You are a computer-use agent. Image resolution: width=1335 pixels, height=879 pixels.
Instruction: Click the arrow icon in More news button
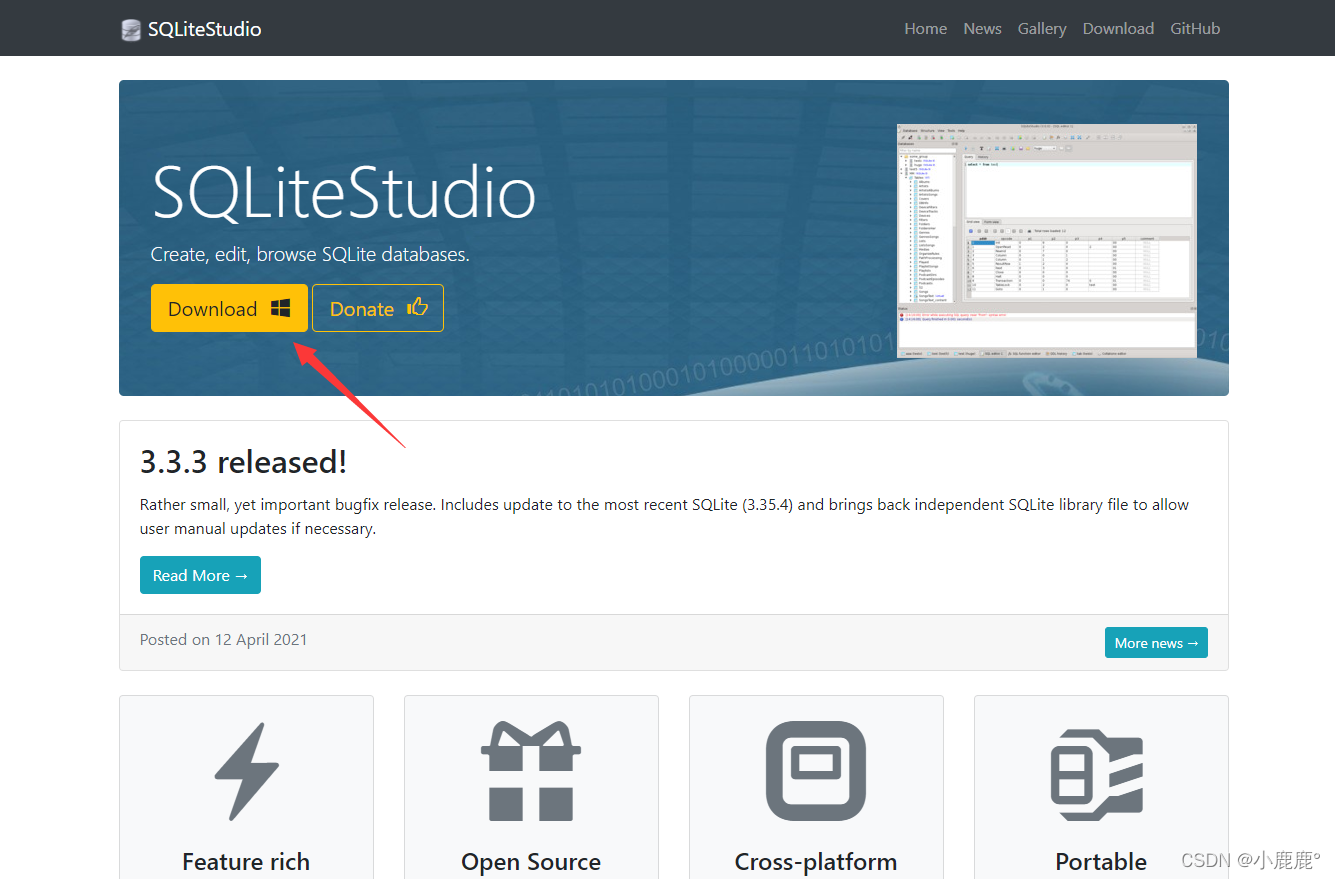pos(1191,642)
